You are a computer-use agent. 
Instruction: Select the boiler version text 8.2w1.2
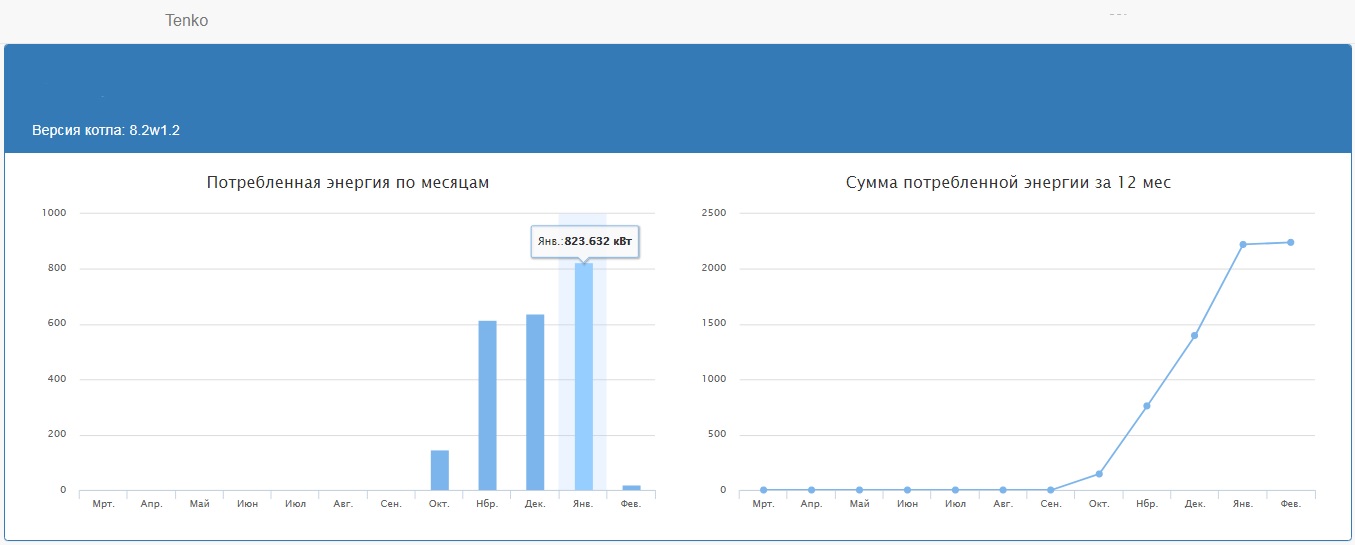point(155,131)
